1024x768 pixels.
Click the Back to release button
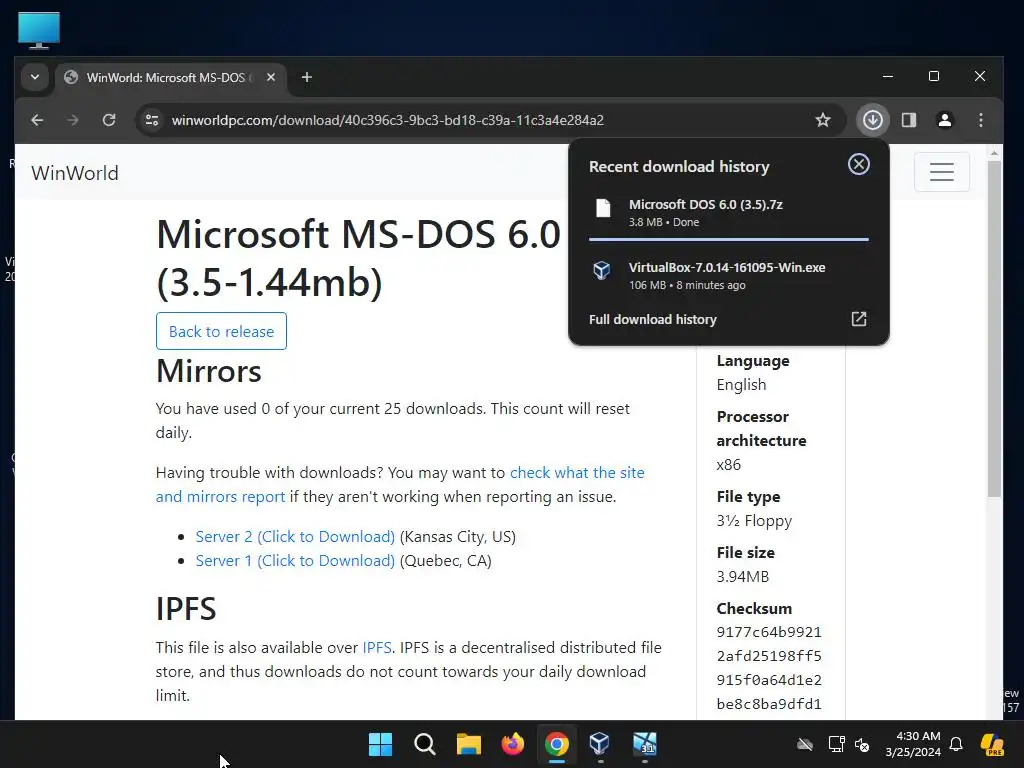pyautogui.click(x=221, y=331)
